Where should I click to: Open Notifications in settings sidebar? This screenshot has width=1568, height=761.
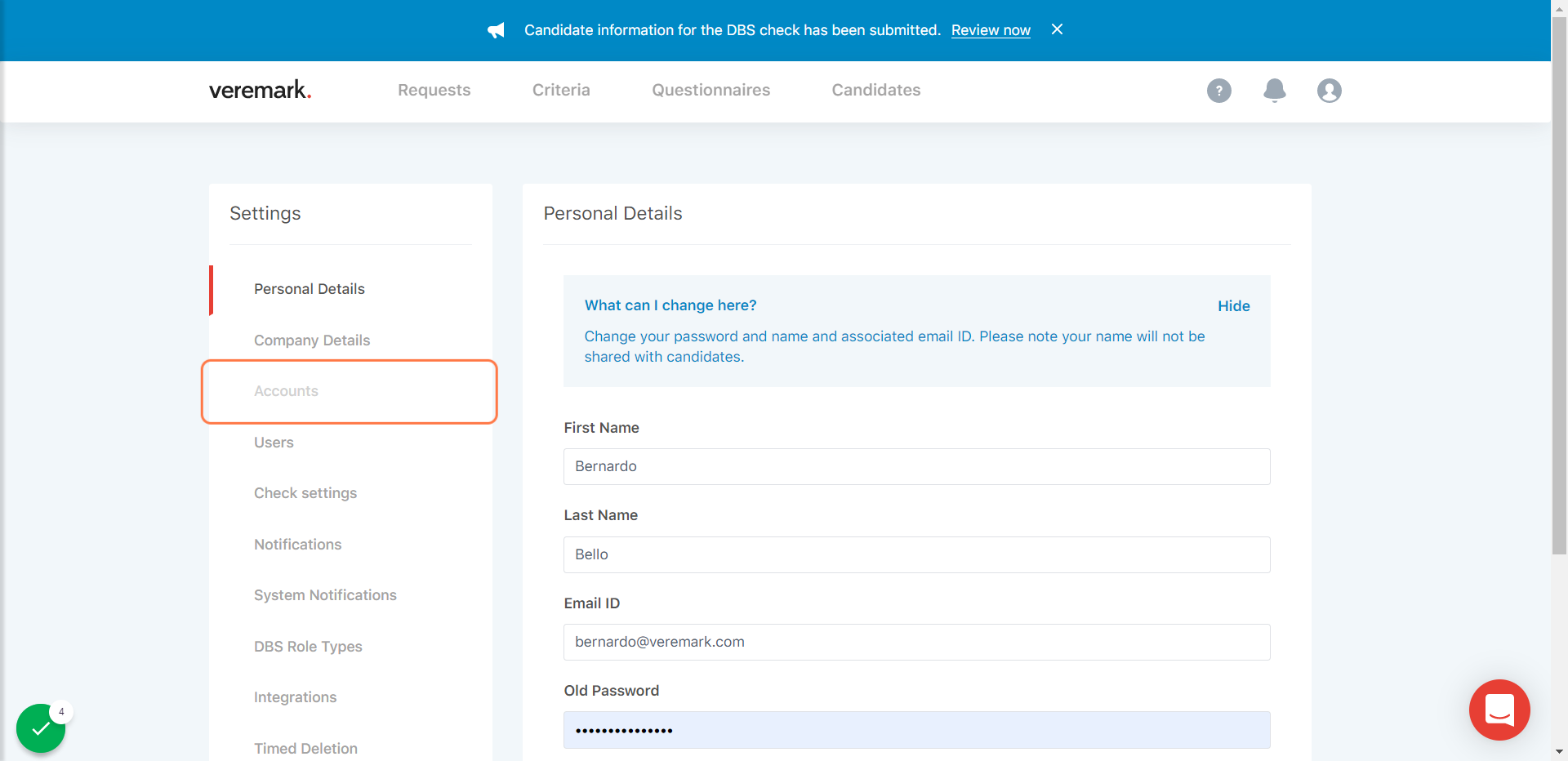(x=297, y=545)
